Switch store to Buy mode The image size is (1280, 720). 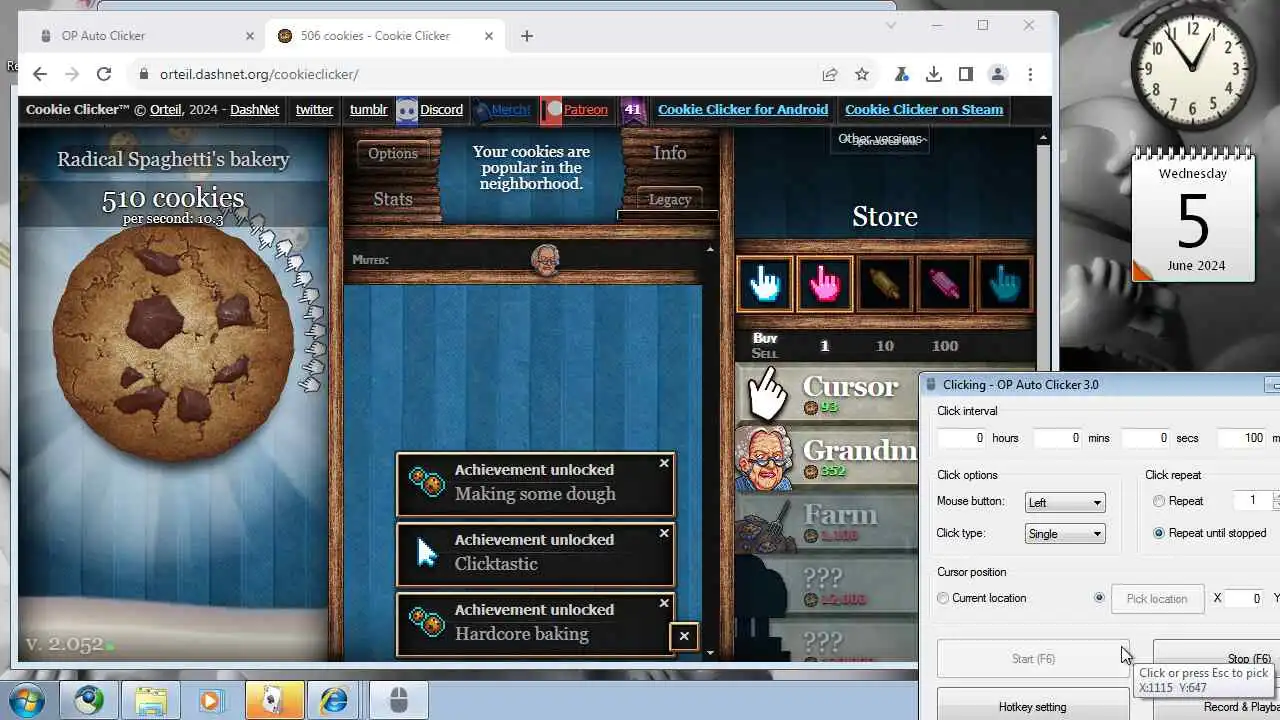coord(765,339)
